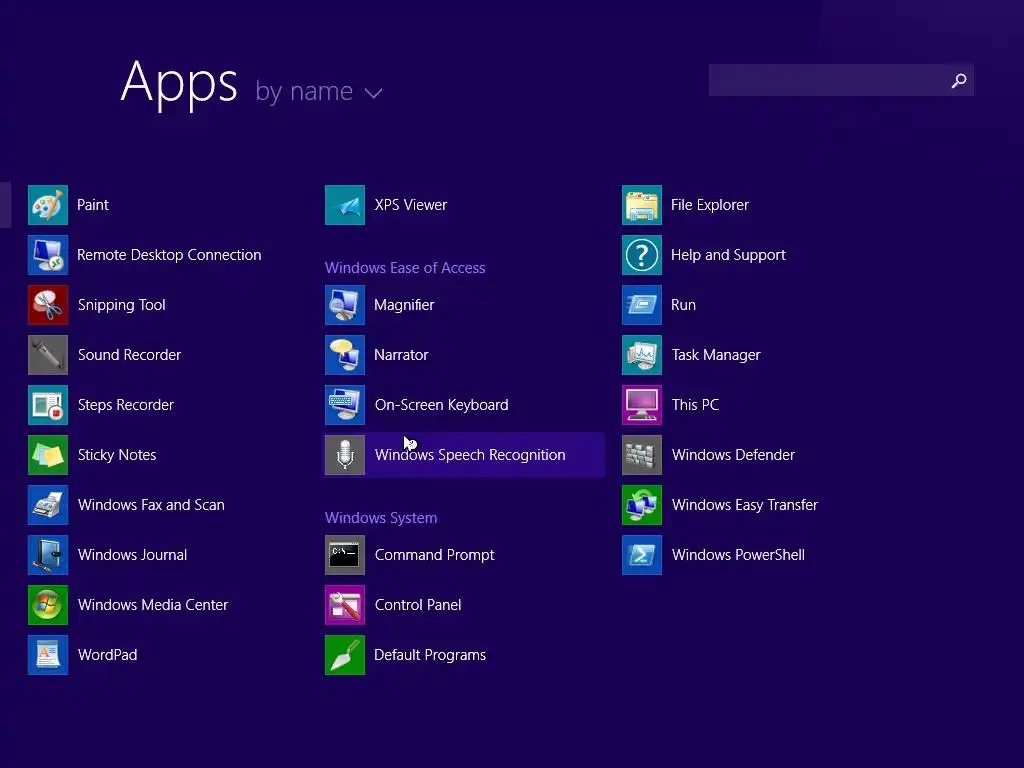1024x768 pixels.
Task: Open the WordPad icon
Action: [x=48, y=654]
